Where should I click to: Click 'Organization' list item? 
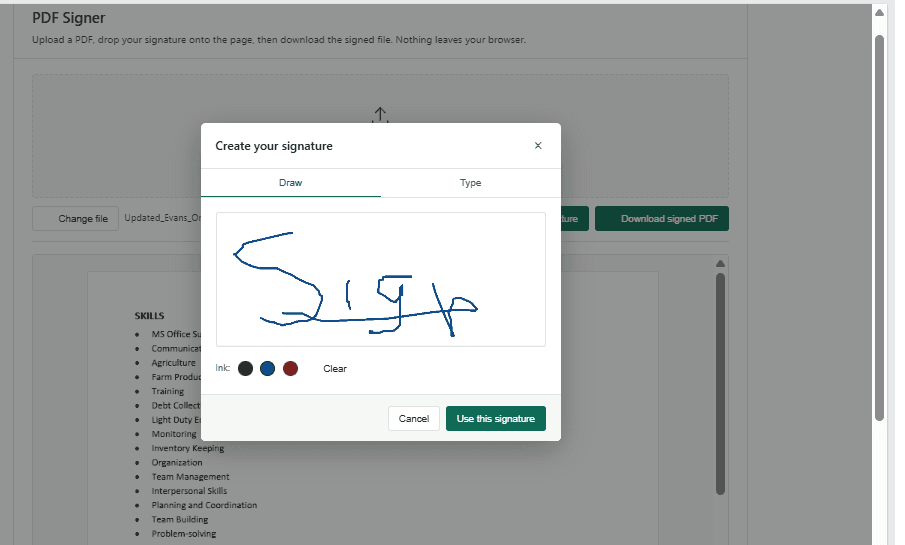pos(177,462)
